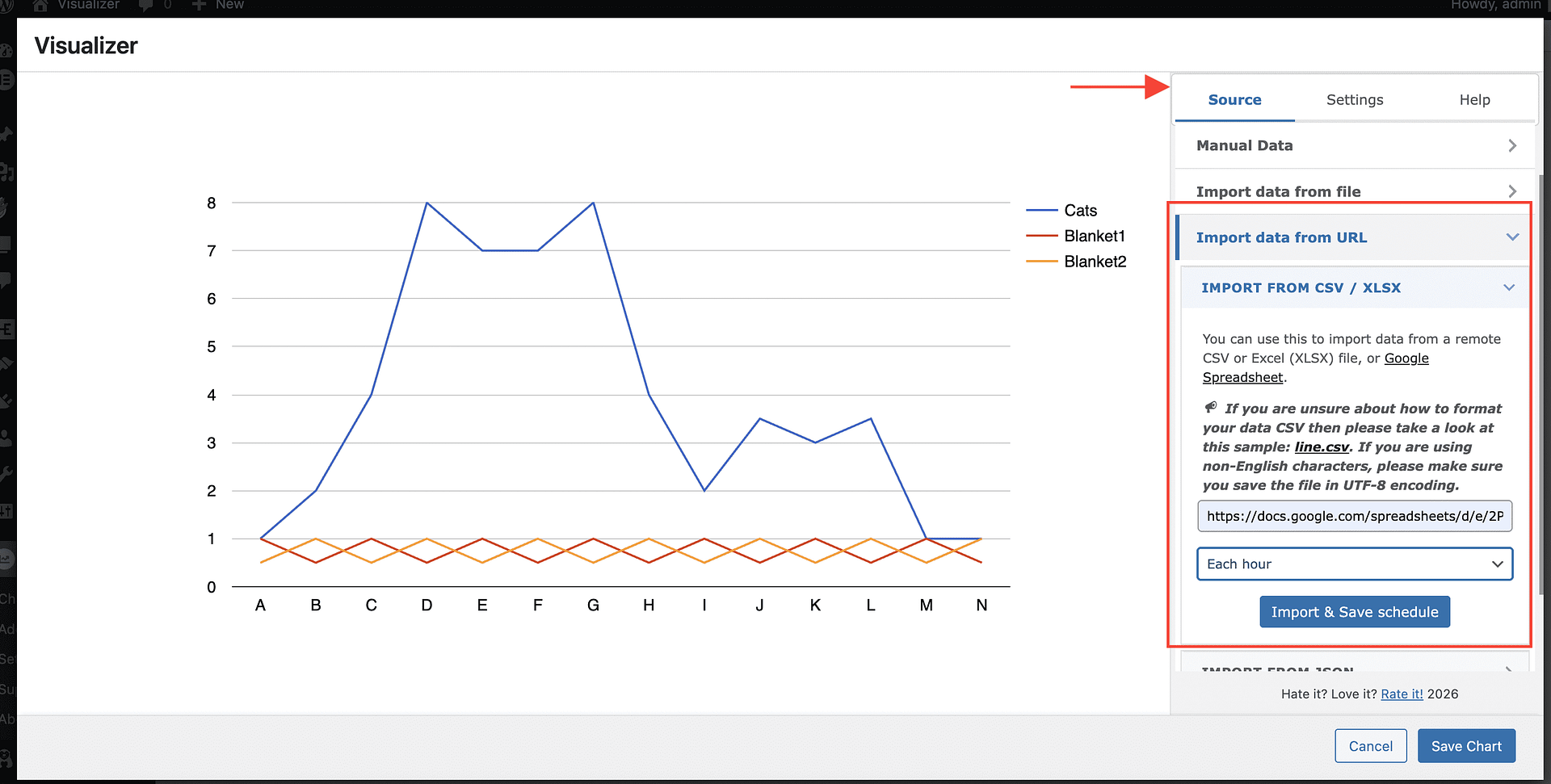The height and width of the screenshot is (784, 1551).
Task: Click the plus icon next to New
Action: pos(199,5)
